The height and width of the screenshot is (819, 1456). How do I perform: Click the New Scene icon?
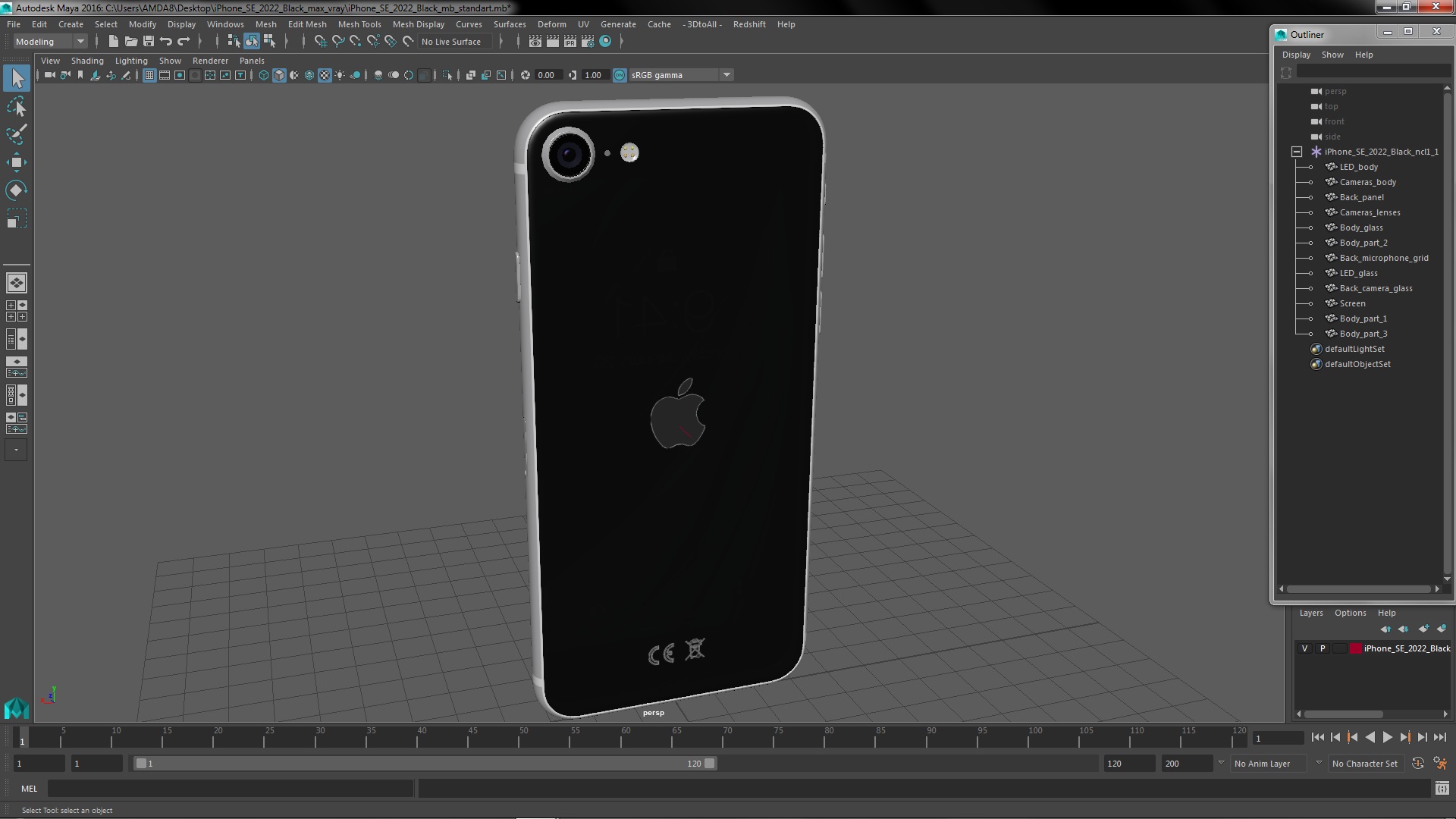pyautogui.click(x=114, y=42)
